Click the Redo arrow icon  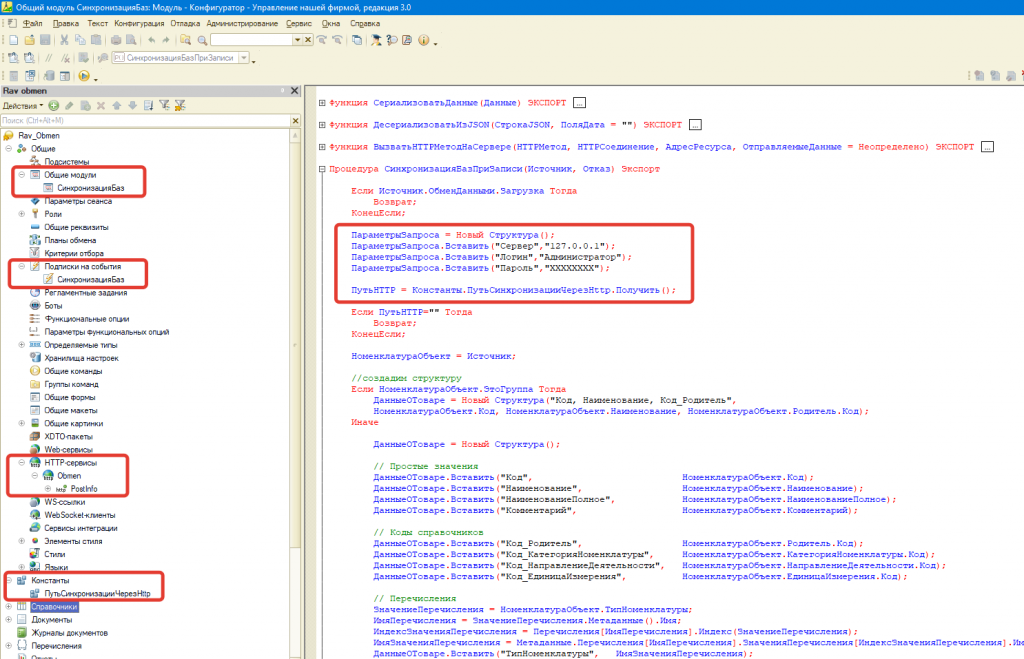click(x=167, y=40)
